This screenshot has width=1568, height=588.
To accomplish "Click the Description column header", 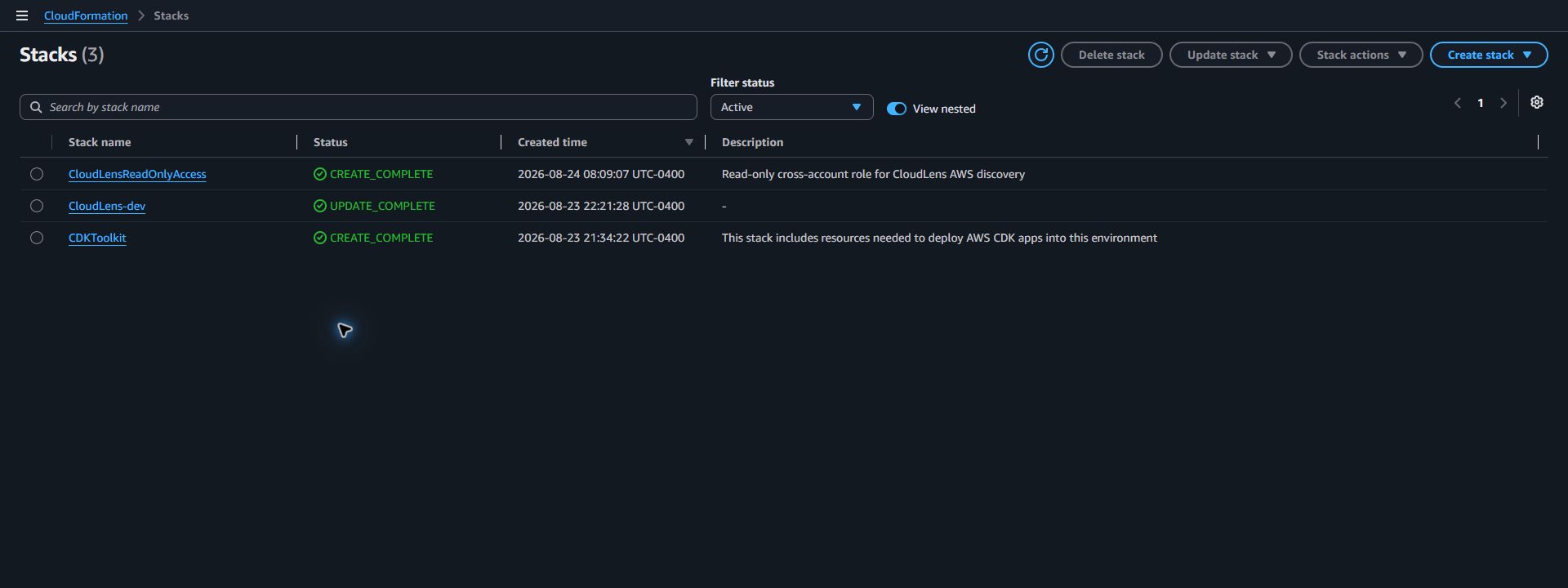I will pyautogui.click(x=752, y=142).
